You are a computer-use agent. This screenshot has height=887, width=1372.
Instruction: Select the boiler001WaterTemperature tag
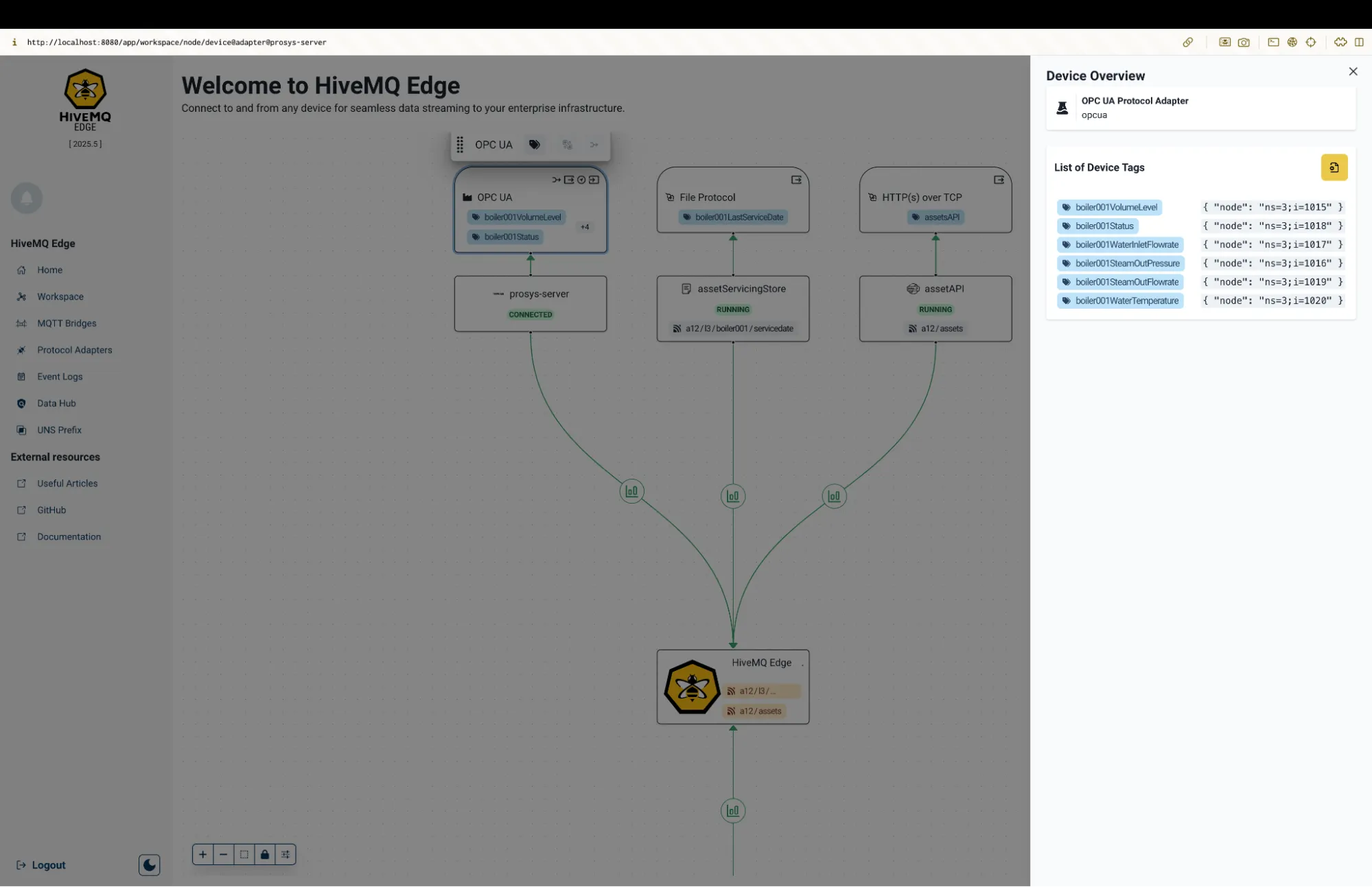point(1120,300)
